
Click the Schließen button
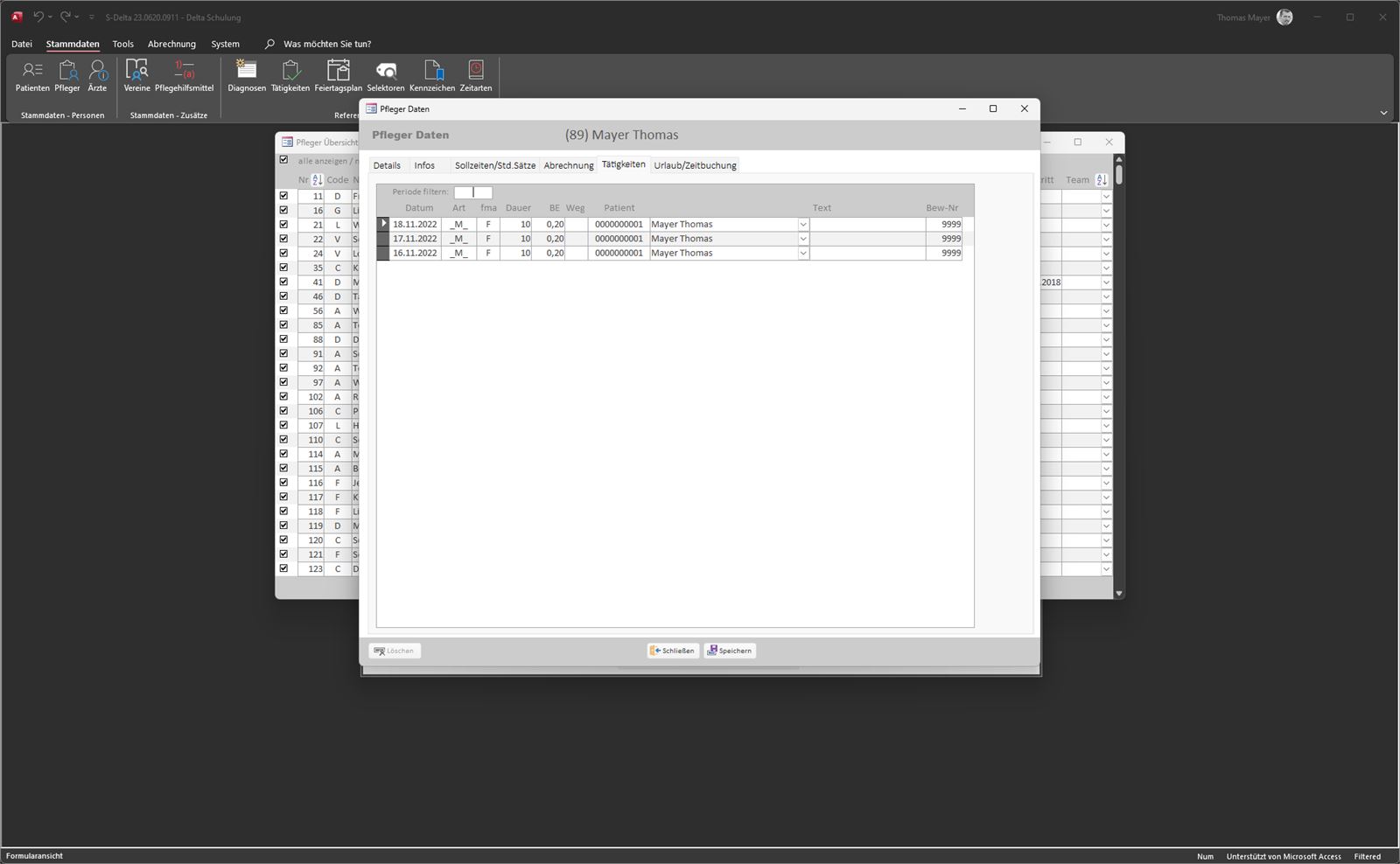pos(673,651)
